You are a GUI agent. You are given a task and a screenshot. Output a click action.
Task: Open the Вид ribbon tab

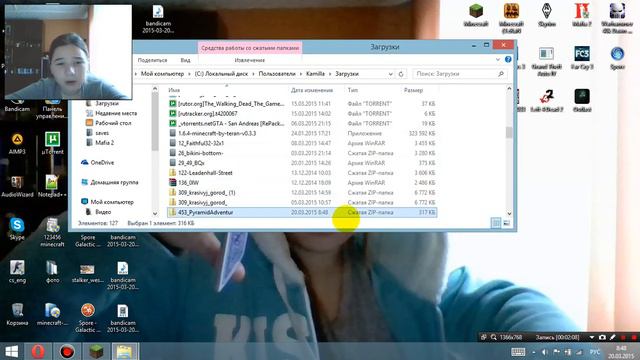(x=185, y=60)
